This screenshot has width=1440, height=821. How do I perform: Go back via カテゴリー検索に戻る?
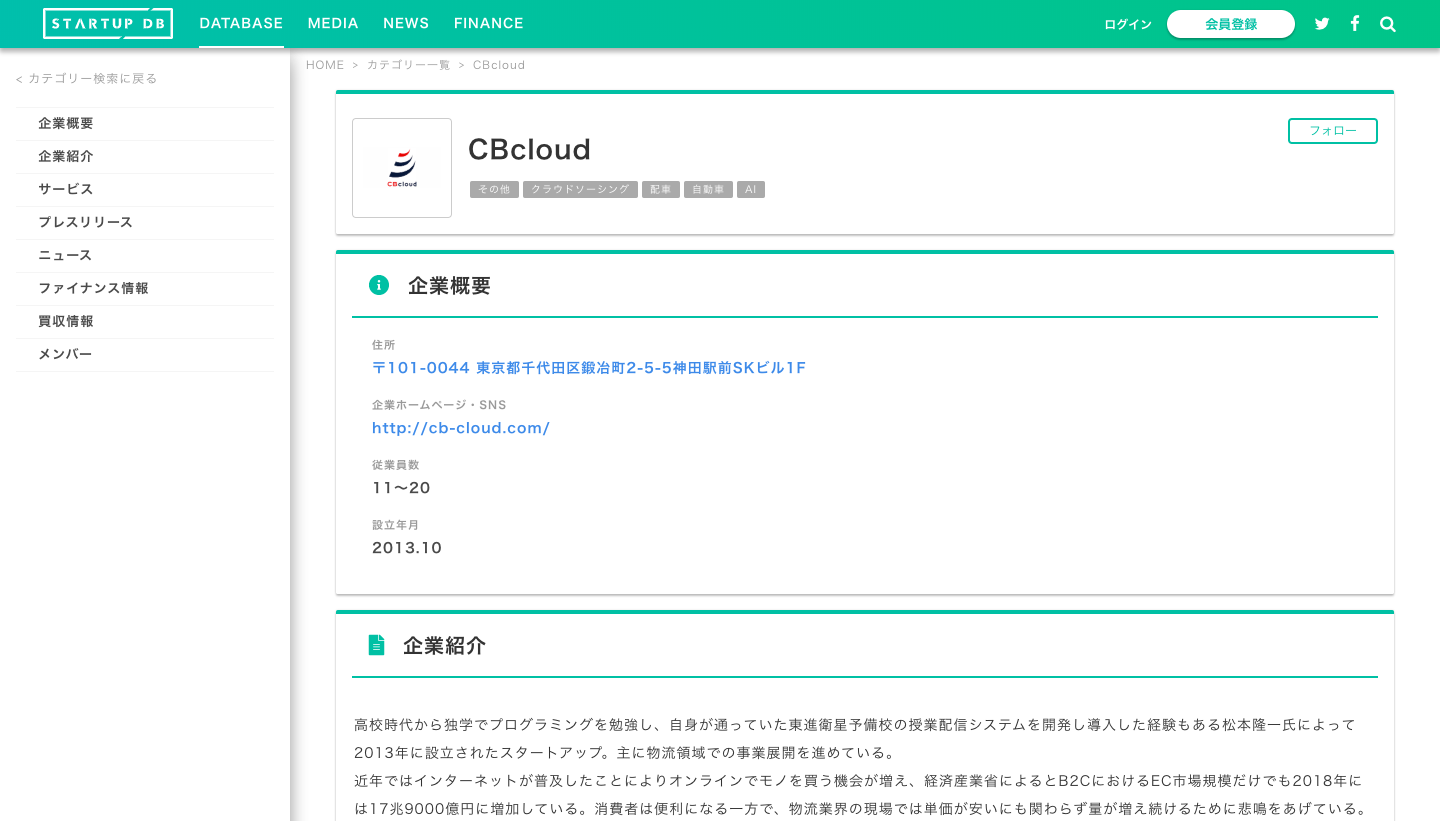87,78
